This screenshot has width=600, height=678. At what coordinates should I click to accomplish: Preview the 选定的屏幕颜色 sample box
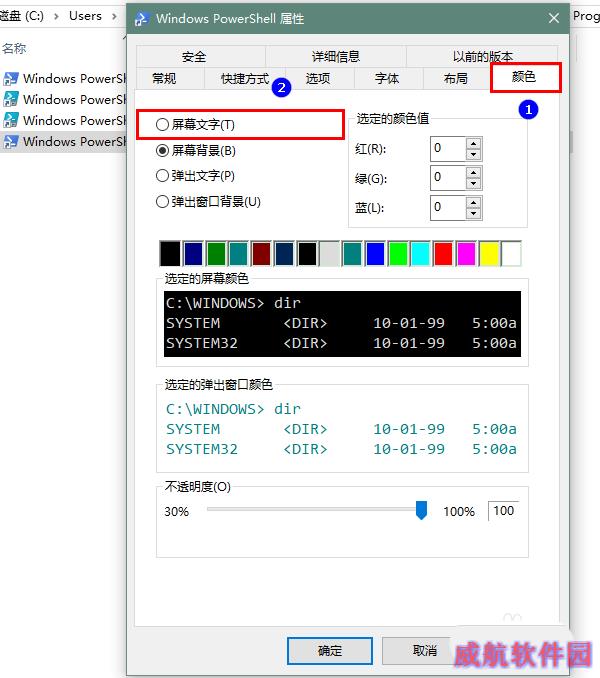point(342,323)
